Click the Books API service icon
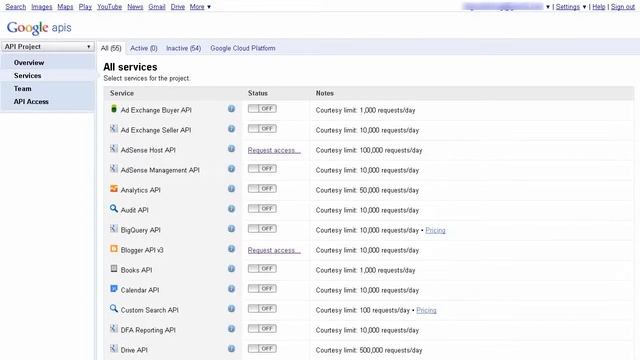 [114, 269]
